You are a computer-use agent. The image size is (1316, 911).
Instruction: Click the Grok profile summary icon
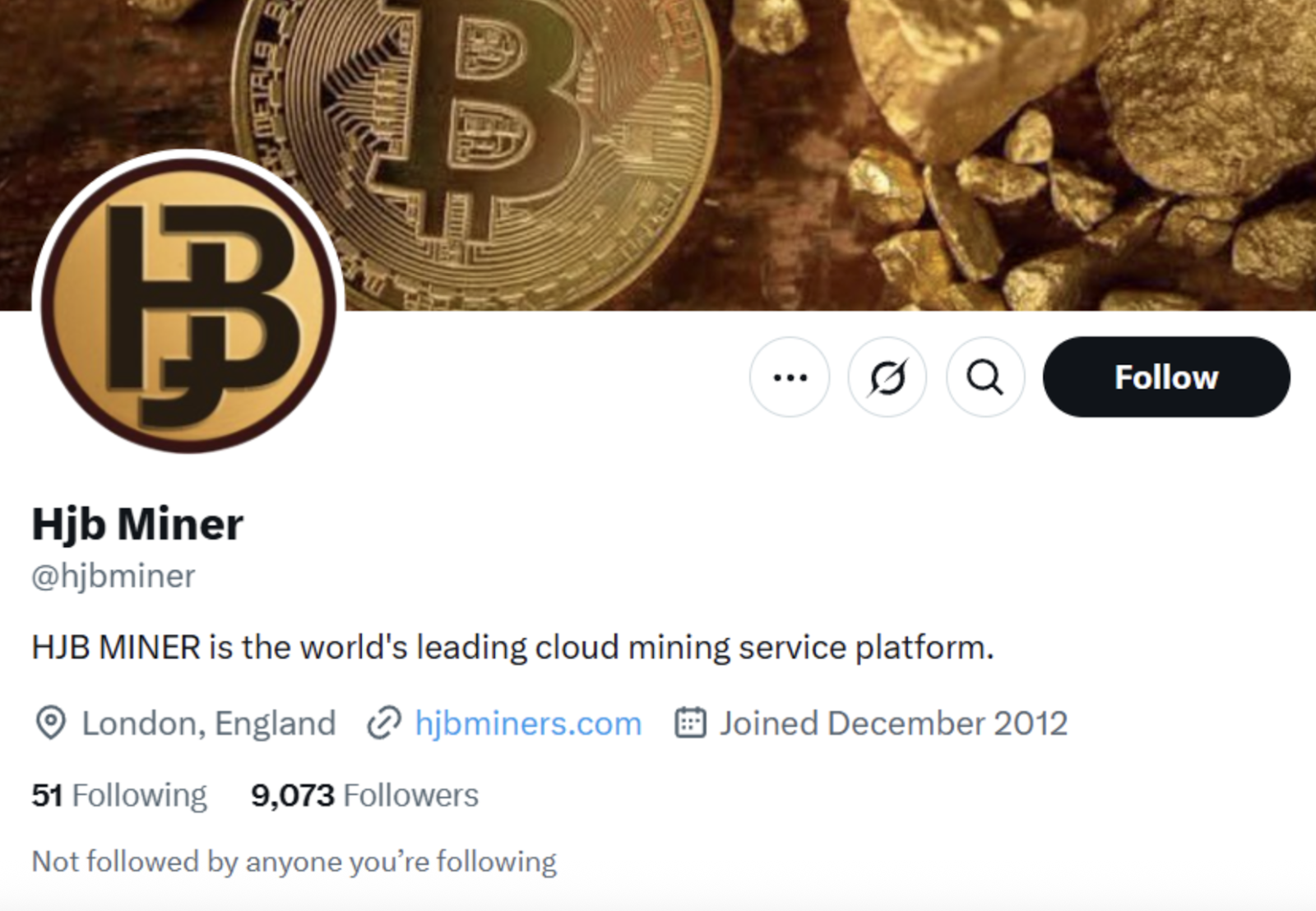click(x=887, y=377)
